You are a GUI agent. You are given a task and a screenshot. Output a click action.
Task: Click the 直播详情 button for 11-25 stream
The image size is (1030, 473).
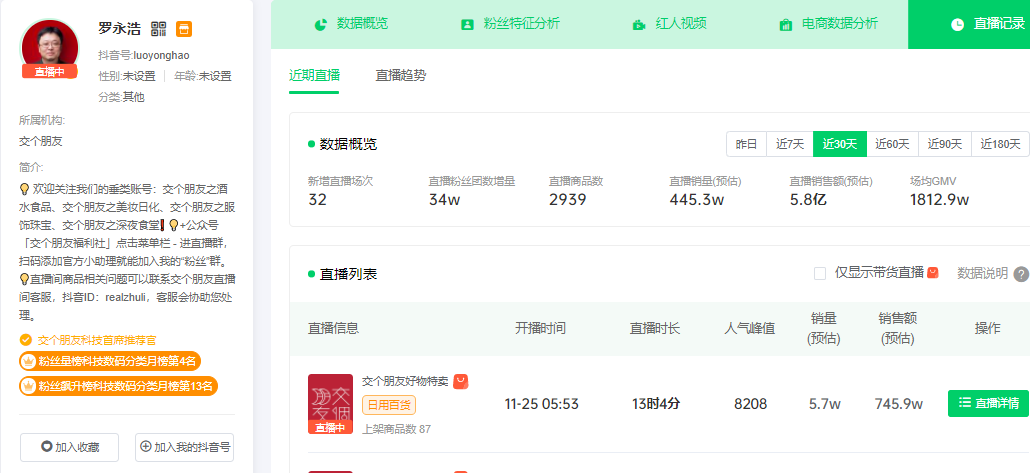[x=989, y=403]
